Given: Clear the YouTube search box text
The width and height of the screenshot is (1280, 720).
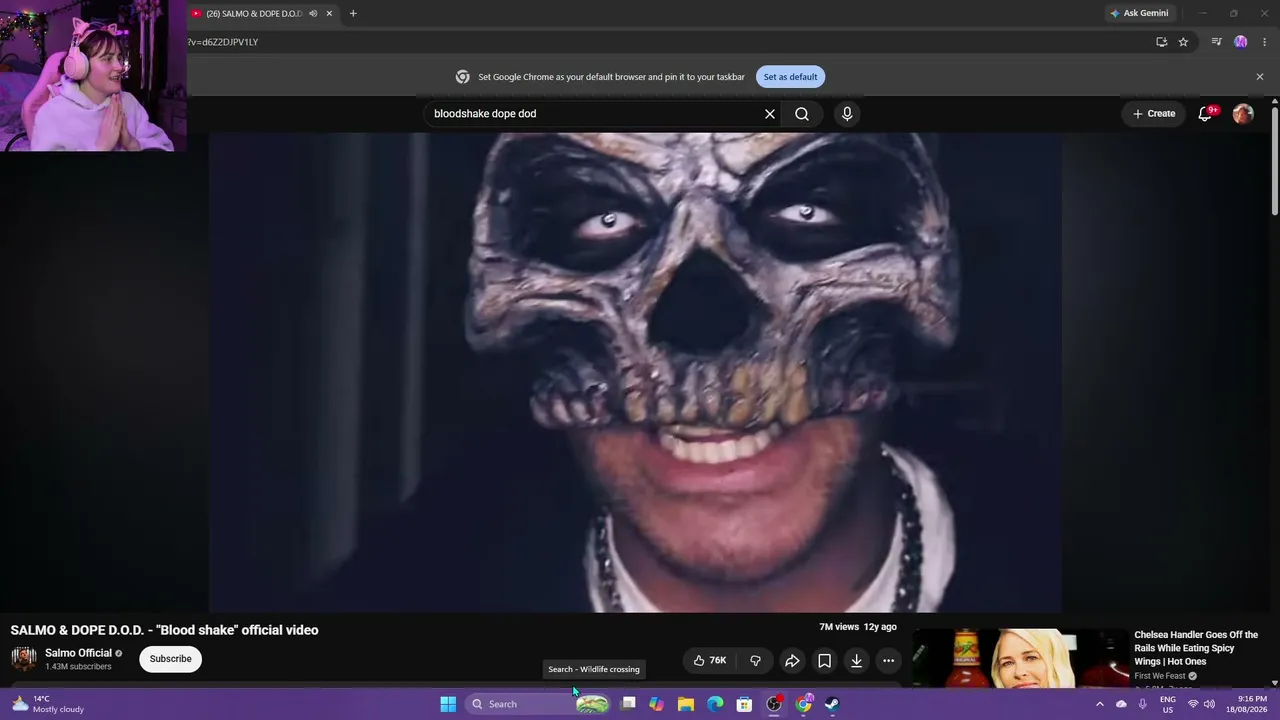Looking at the screenshot, I should [x=770, y=114].
